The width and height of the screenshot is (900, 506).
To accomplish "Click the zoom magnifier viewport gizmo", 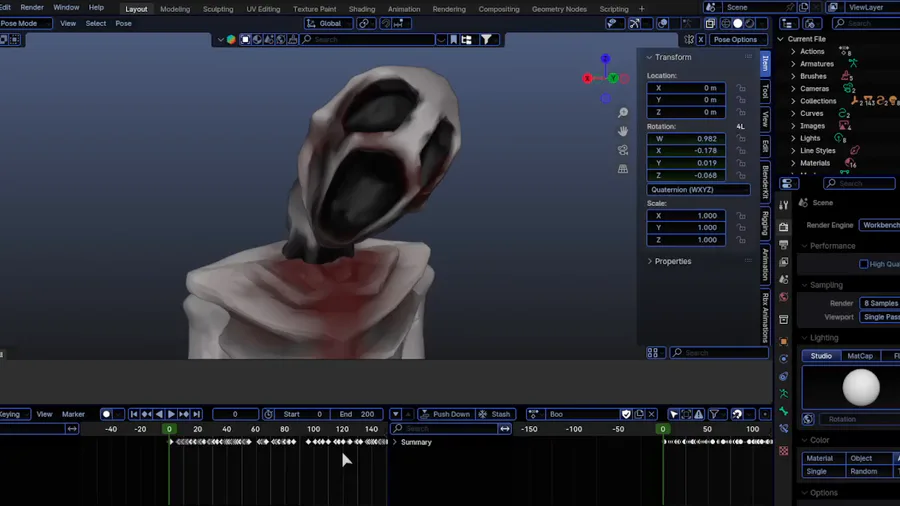I will point(623,112).
